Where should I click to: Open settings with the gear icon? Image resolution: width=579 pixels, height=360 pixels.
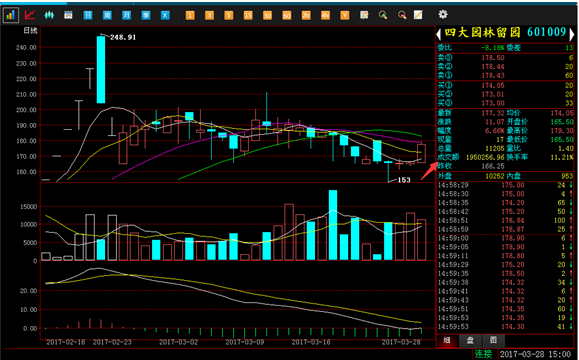(443, 14)
